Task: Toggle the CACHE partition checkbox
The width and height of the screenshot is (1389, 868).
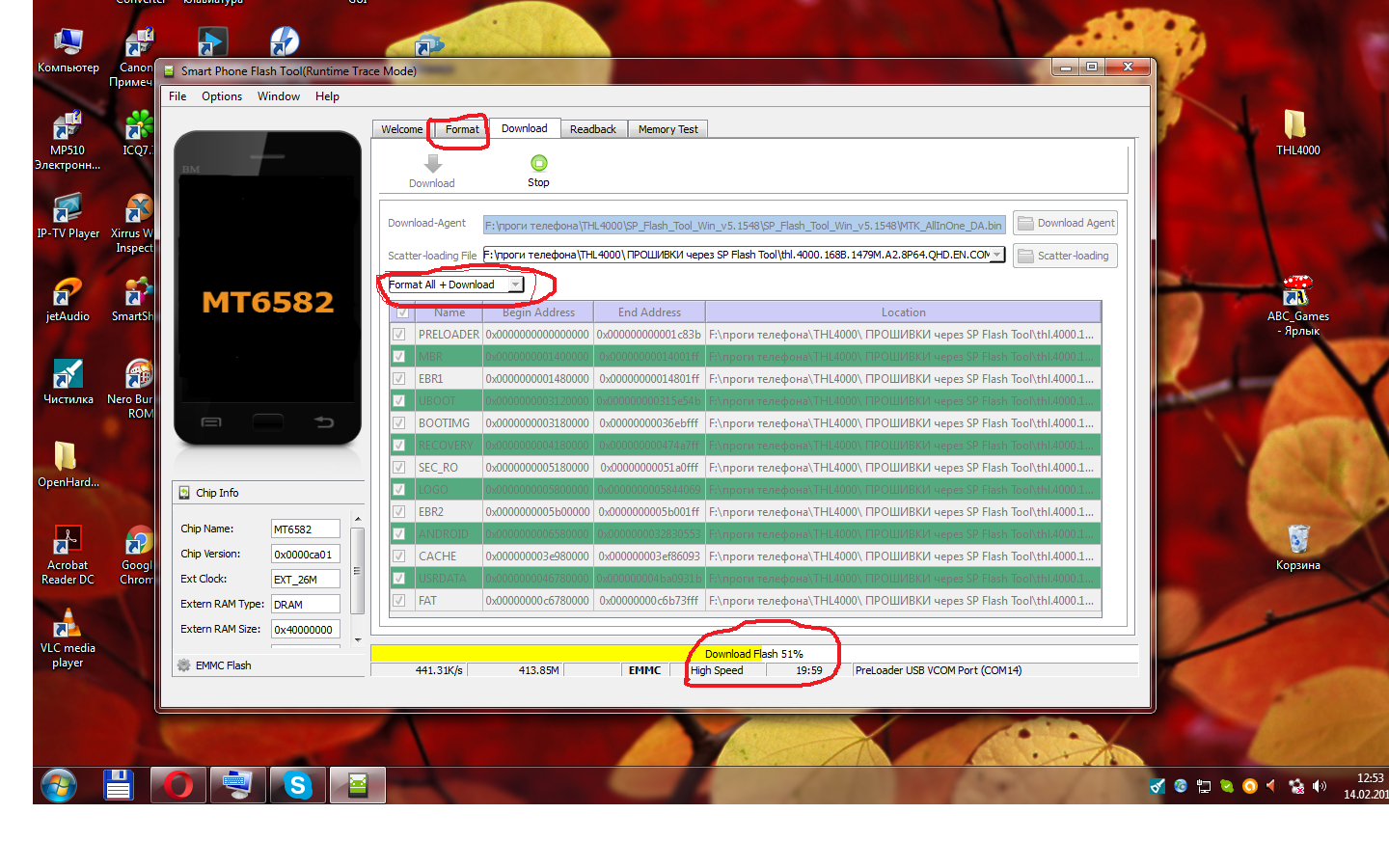Action: coord(399,556)
